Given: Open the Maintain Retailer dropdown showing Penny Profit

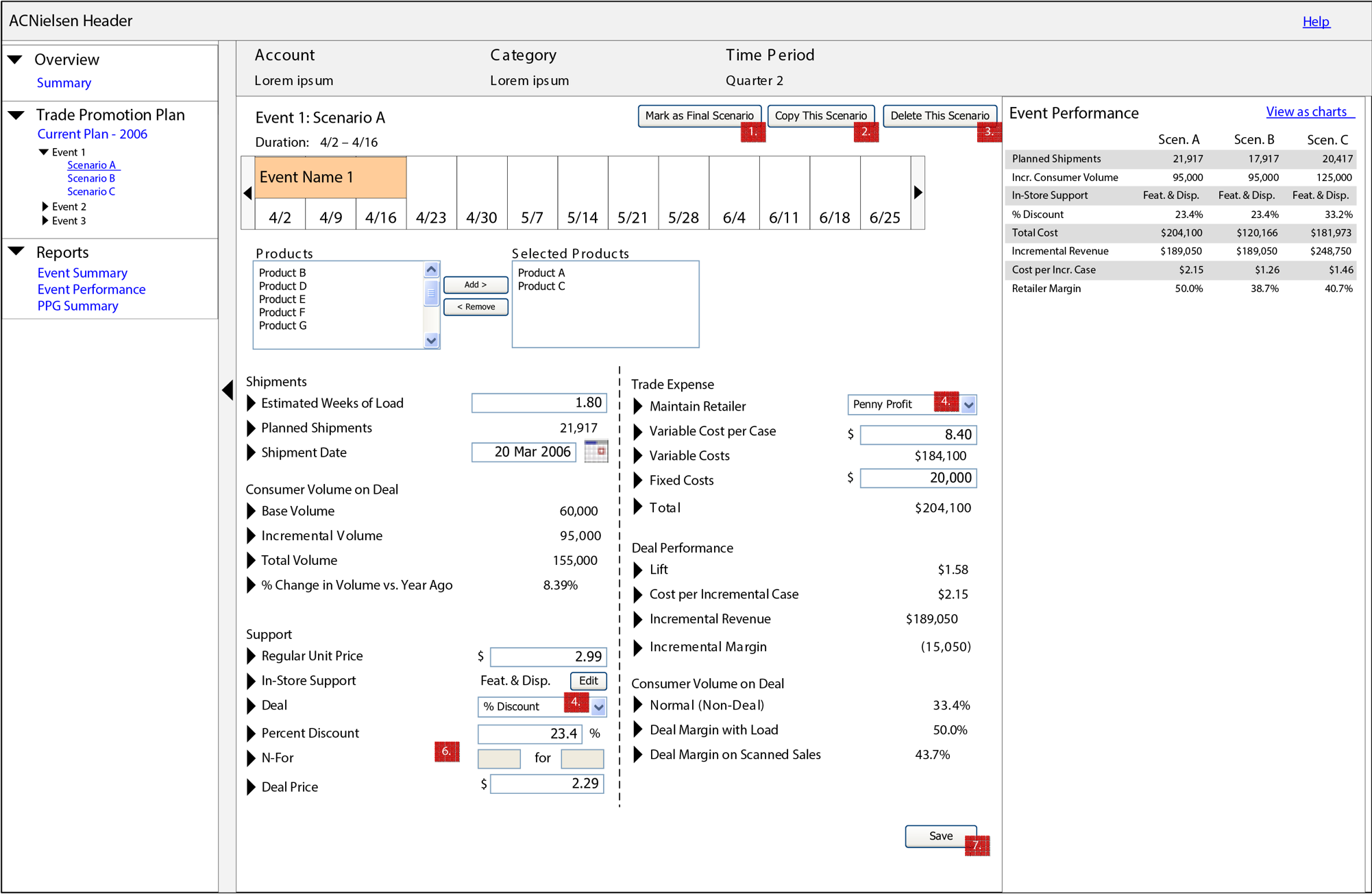Looking at the screenshot, I should 968,404.
